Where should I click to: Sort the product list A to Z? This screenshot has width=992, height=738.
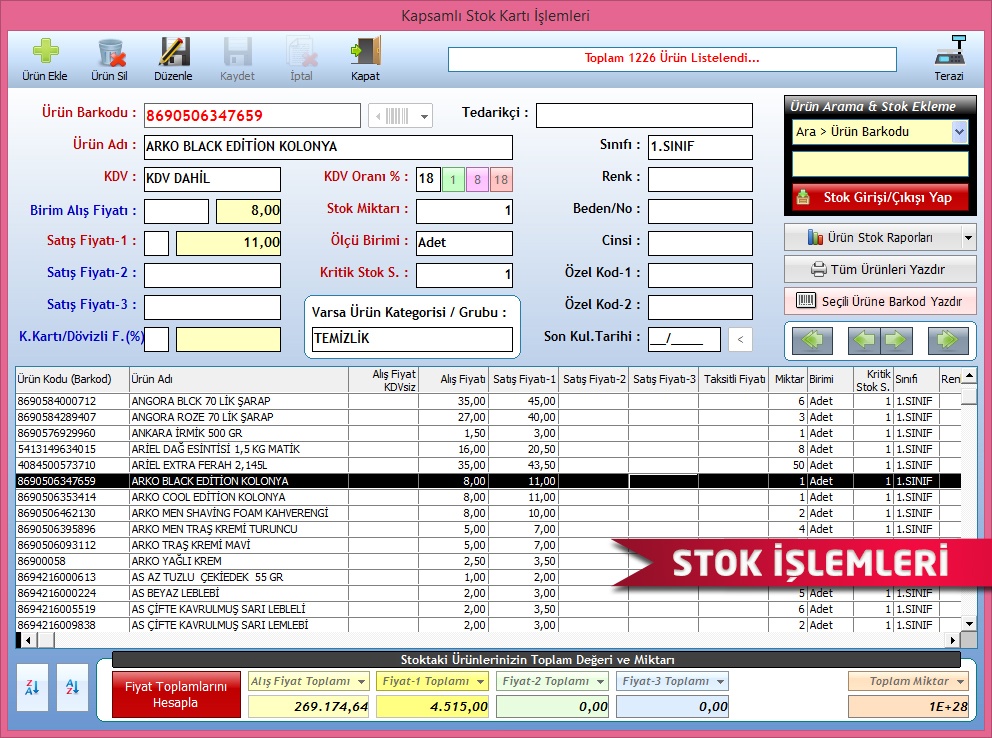point(72,687)
